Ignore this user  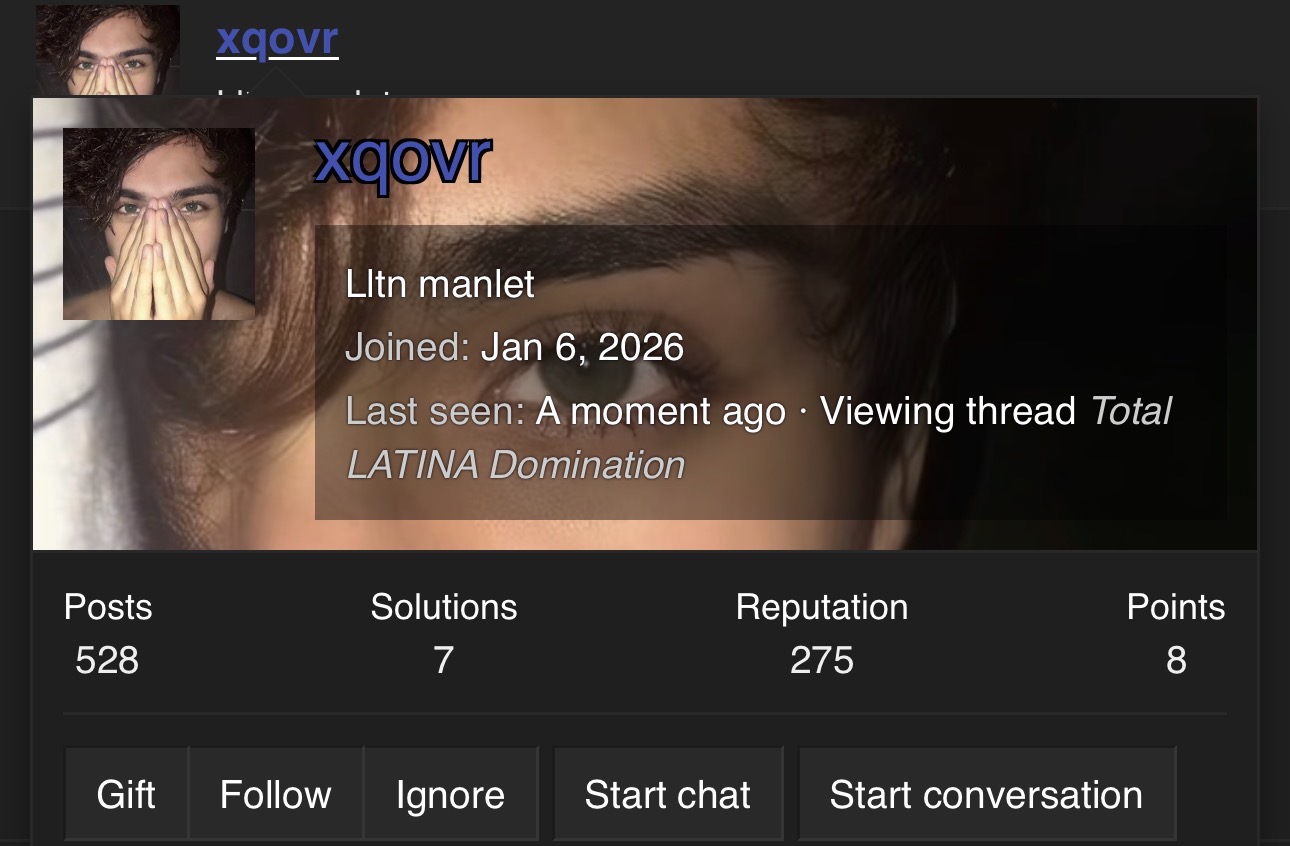tap(450, 794)
